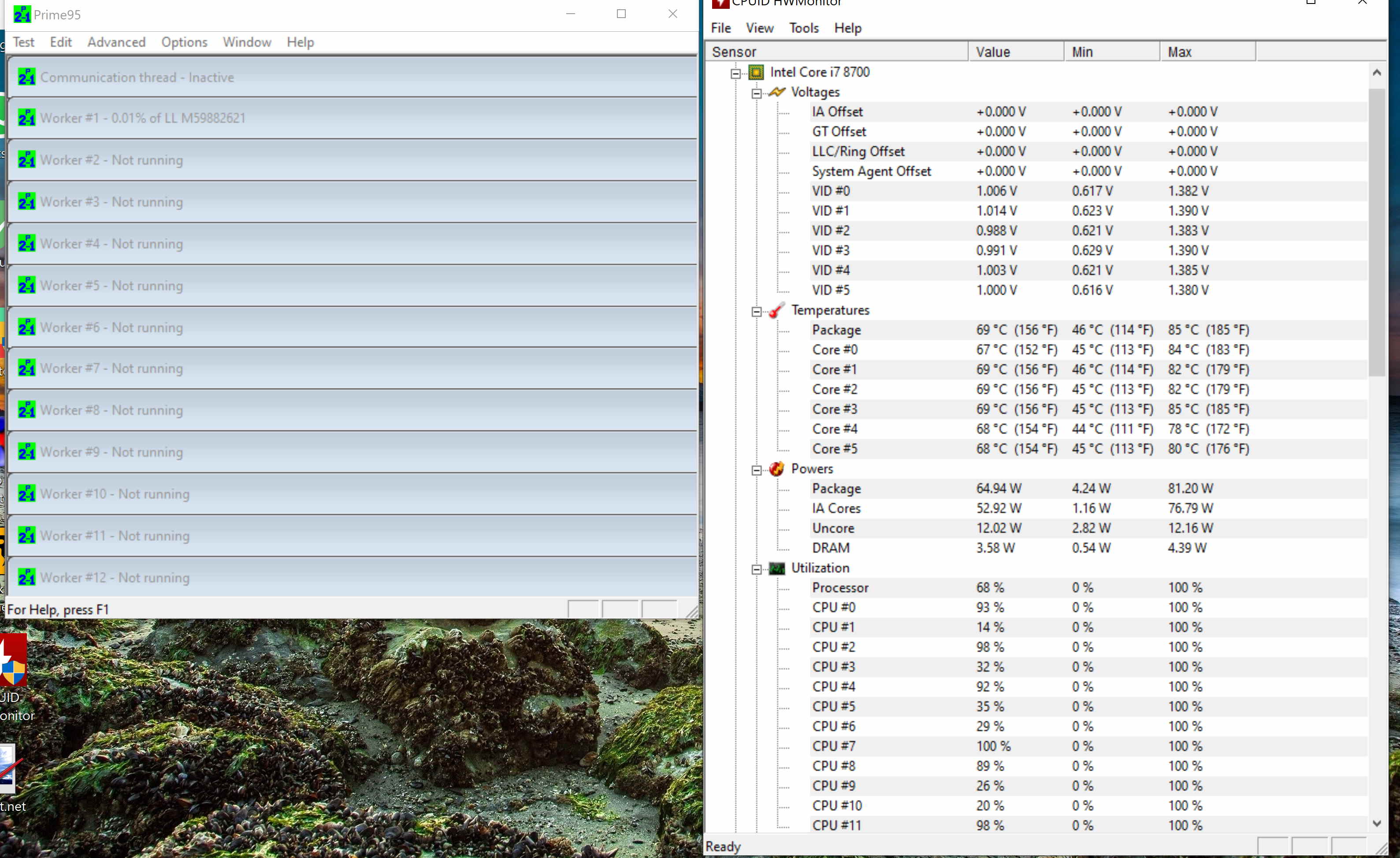Select the VID #0 voltage row
This screenshot has height=858, width=1400.
pos(1088,191)
